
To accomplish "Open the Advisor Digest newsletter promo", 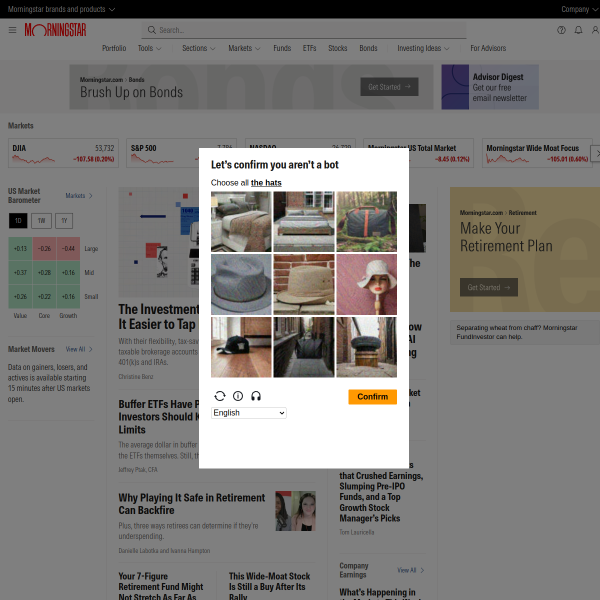I will (x=490, y=87).
